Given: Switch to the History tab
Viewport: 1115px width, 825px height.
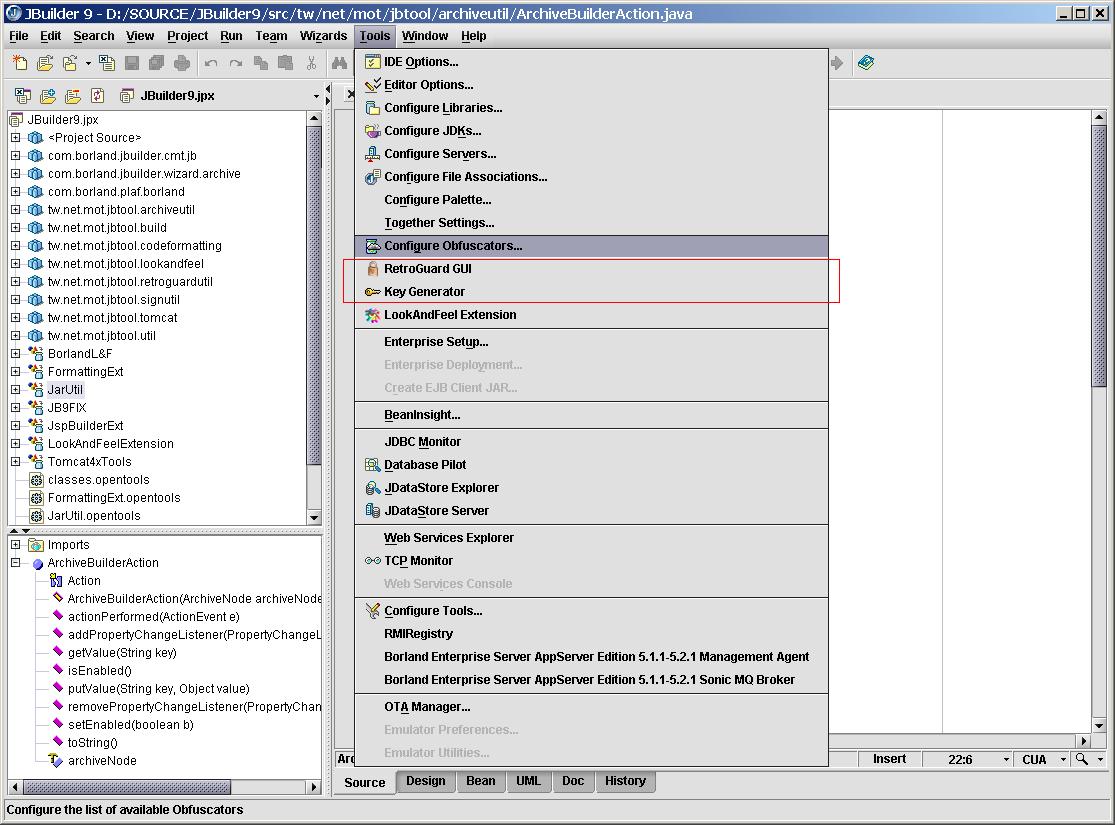Looking at the screenshot, I should (x=625, y=781).
